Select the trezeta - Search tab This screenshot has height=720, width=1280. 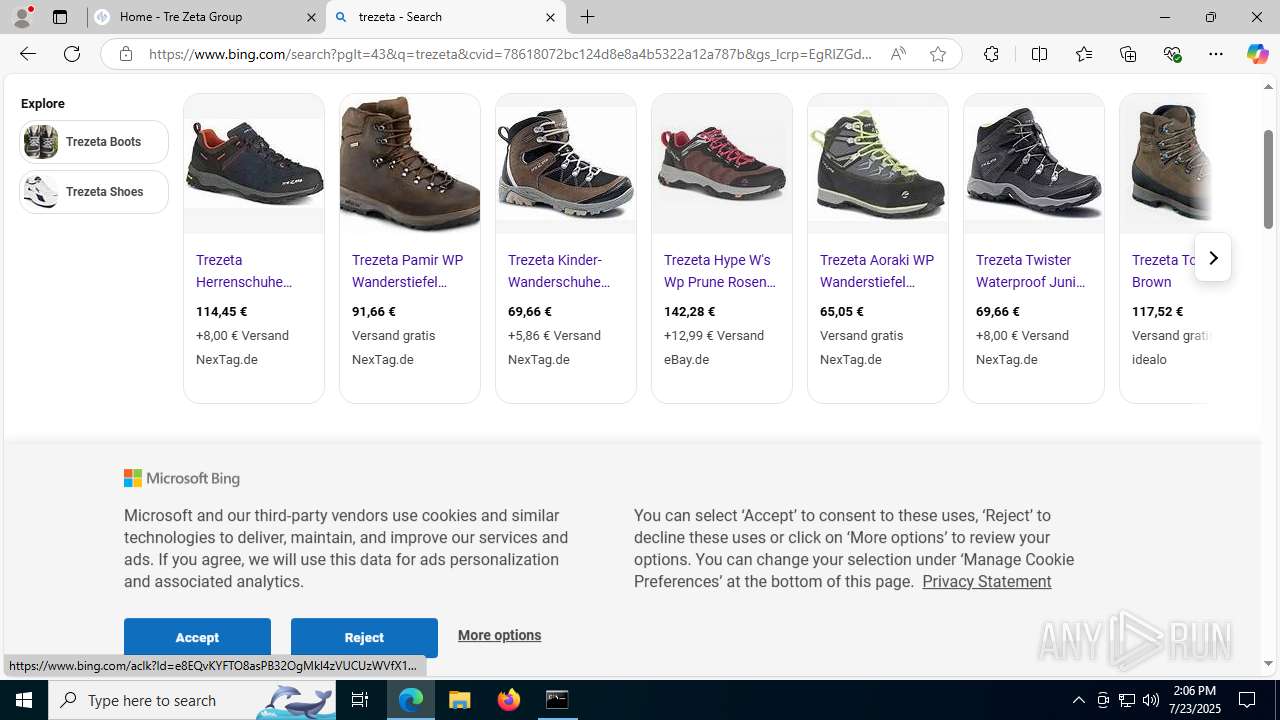(446, 17)
